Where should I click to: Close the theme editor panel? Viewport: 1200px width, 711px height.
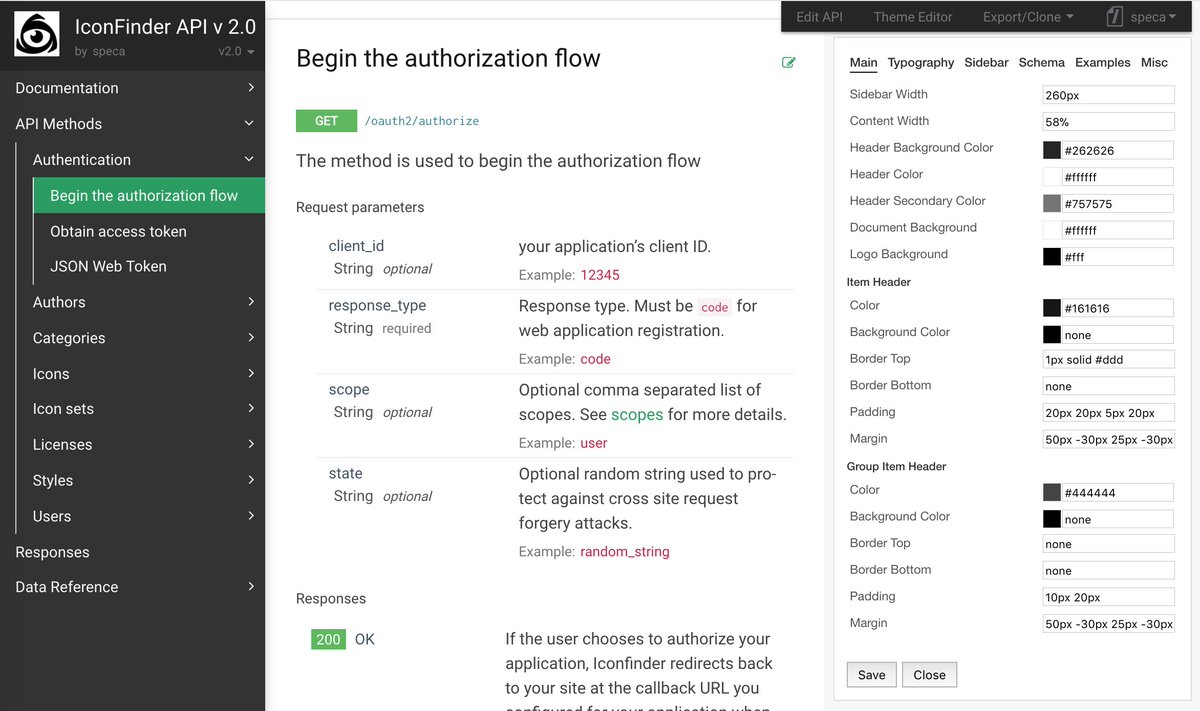[x=929, y=675]
